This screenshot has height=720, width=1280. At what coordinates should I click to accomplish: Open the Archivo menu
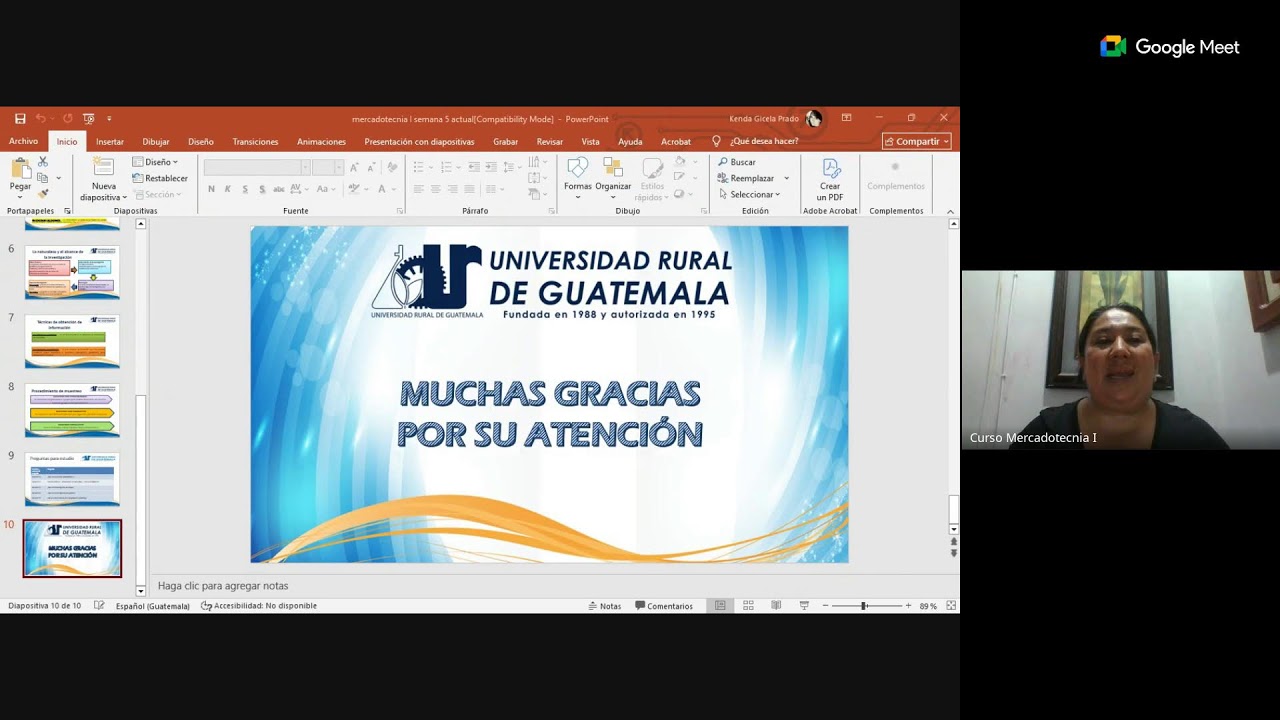pos(23,141)
